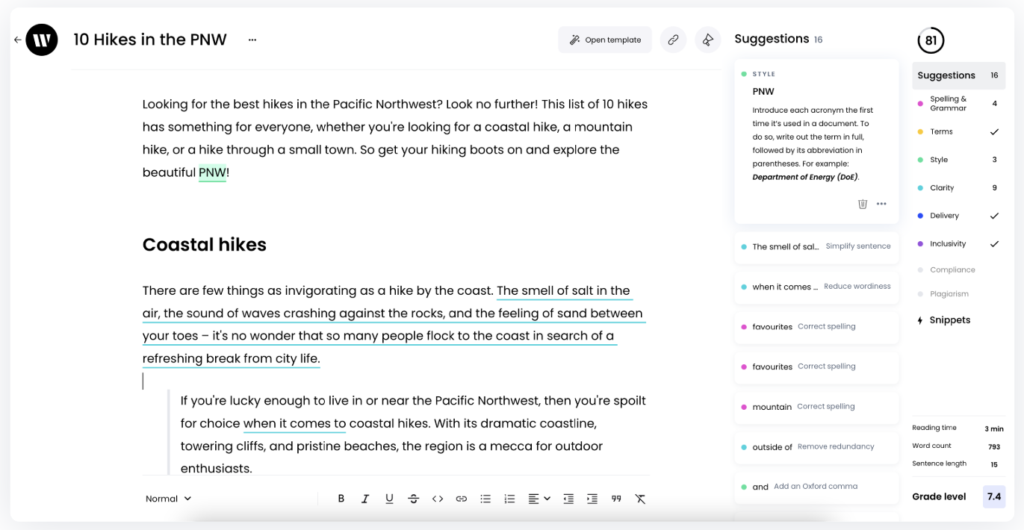Screen dimensions: 1024x530
Task: Click the Coastal hikes heading
Action: click(204, 245)
